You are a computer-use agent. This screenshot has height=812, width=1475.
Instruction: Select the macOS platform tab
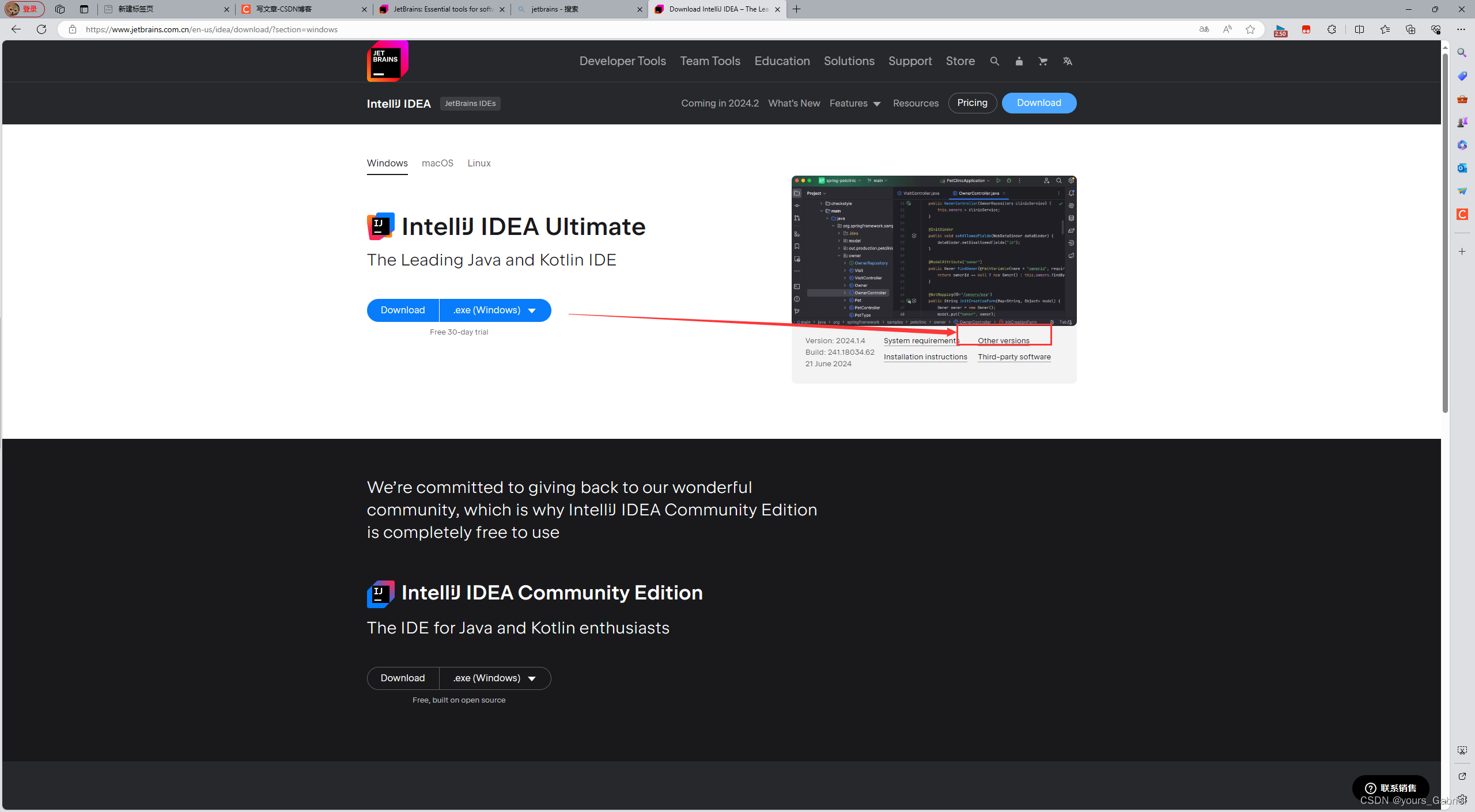[437, 164]
